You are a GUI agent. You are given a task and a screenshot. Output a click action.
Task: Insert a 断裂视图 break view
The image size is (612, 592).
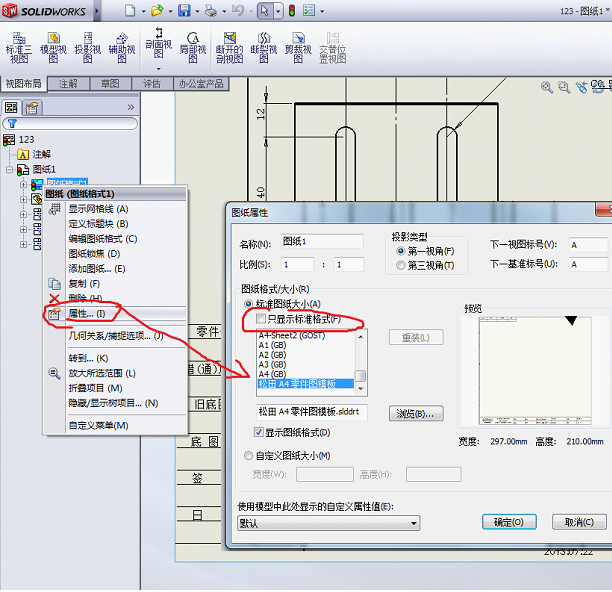tap(264, 48)
